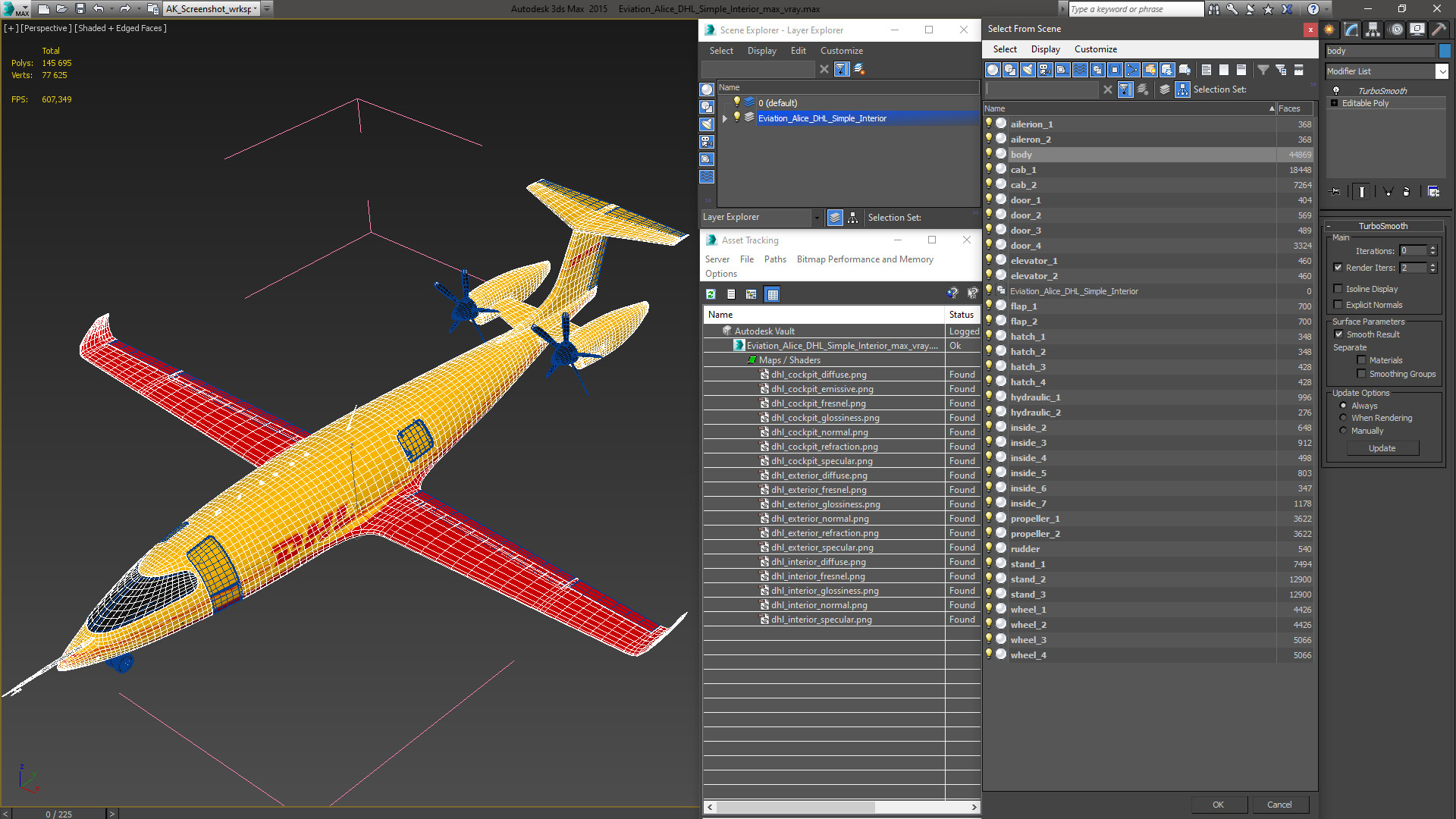This screenshot has width=1456, height=819.
Task: Click Shaded + Edged Faces viewport label
Action: (121, 28)
